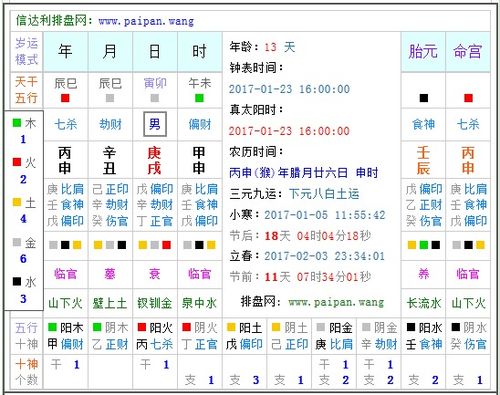This screenshot has height=395, width=500.
Task: Select the 甲申 hour pillar
Action: coord(199,161)
